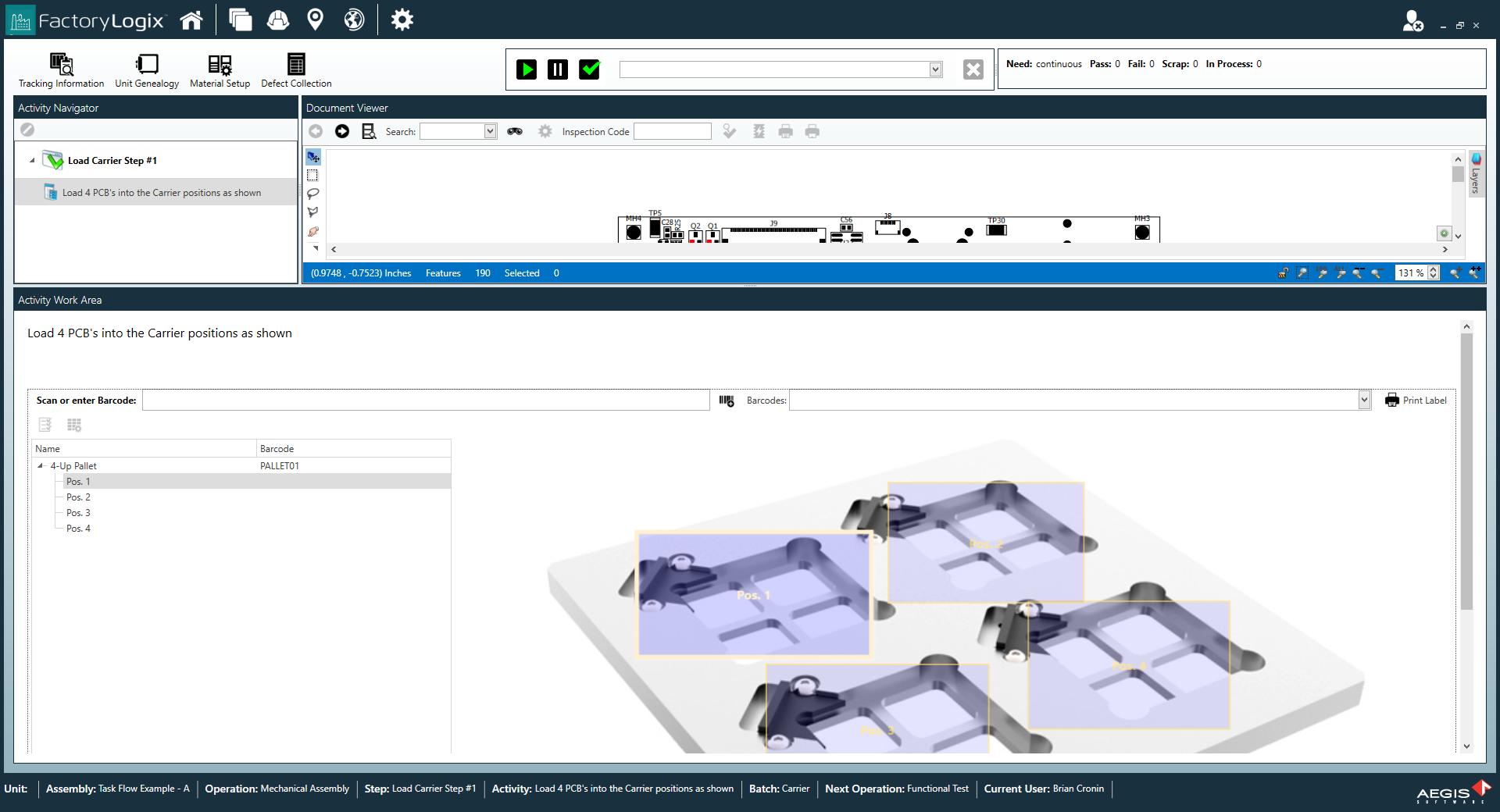Image resolution: width=1500 pixels, height=812 pixels.
Task: Open the Barcodes dropdown
Action: (x=1364, y=400)
